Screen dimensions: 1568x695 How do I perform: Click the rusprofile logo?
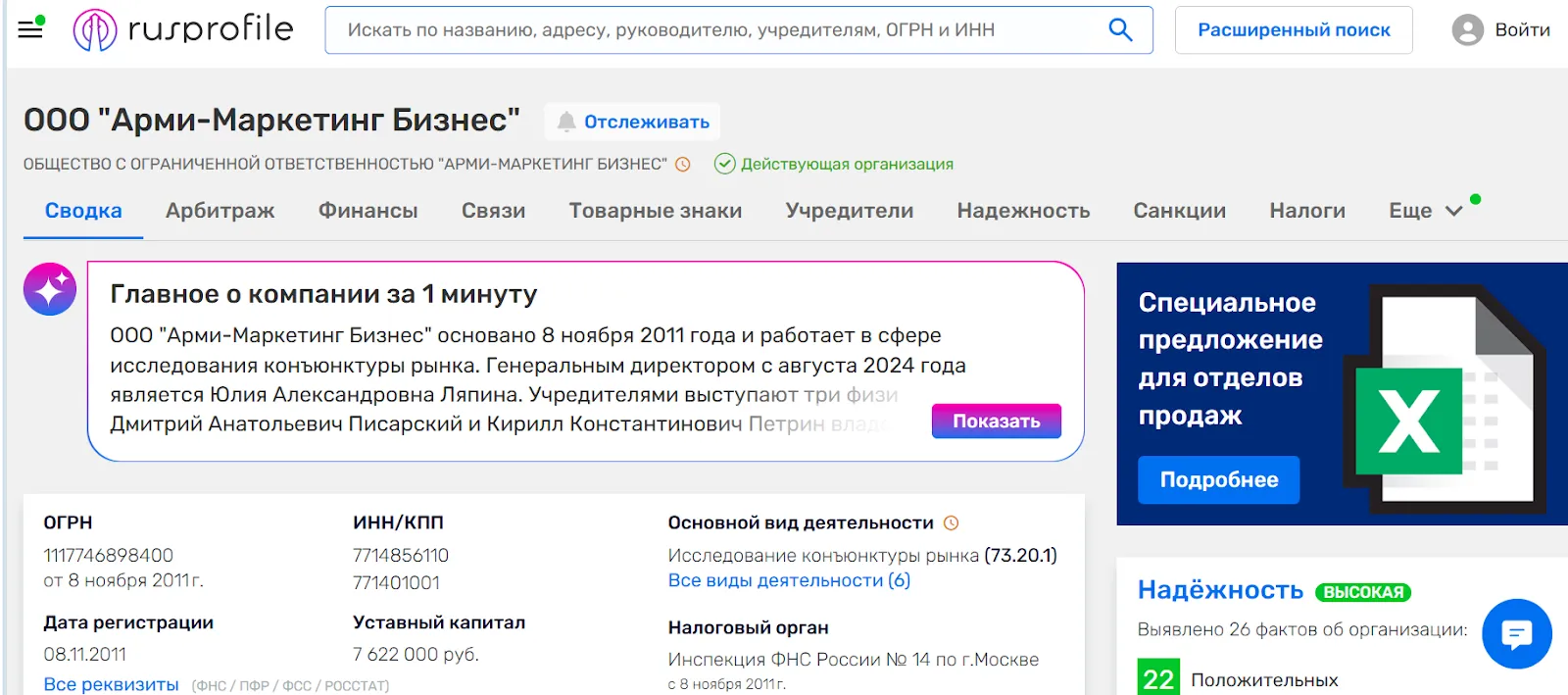coord(183,29)
